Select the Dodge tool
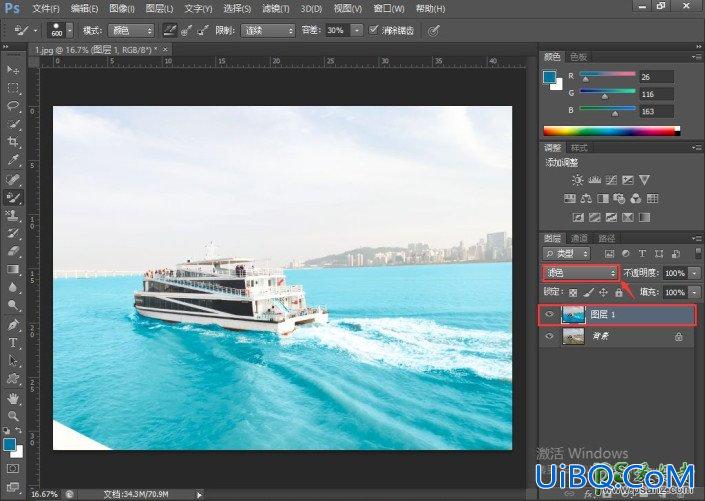The height and width of the screenshot is (501, 705). coord(13,305)
